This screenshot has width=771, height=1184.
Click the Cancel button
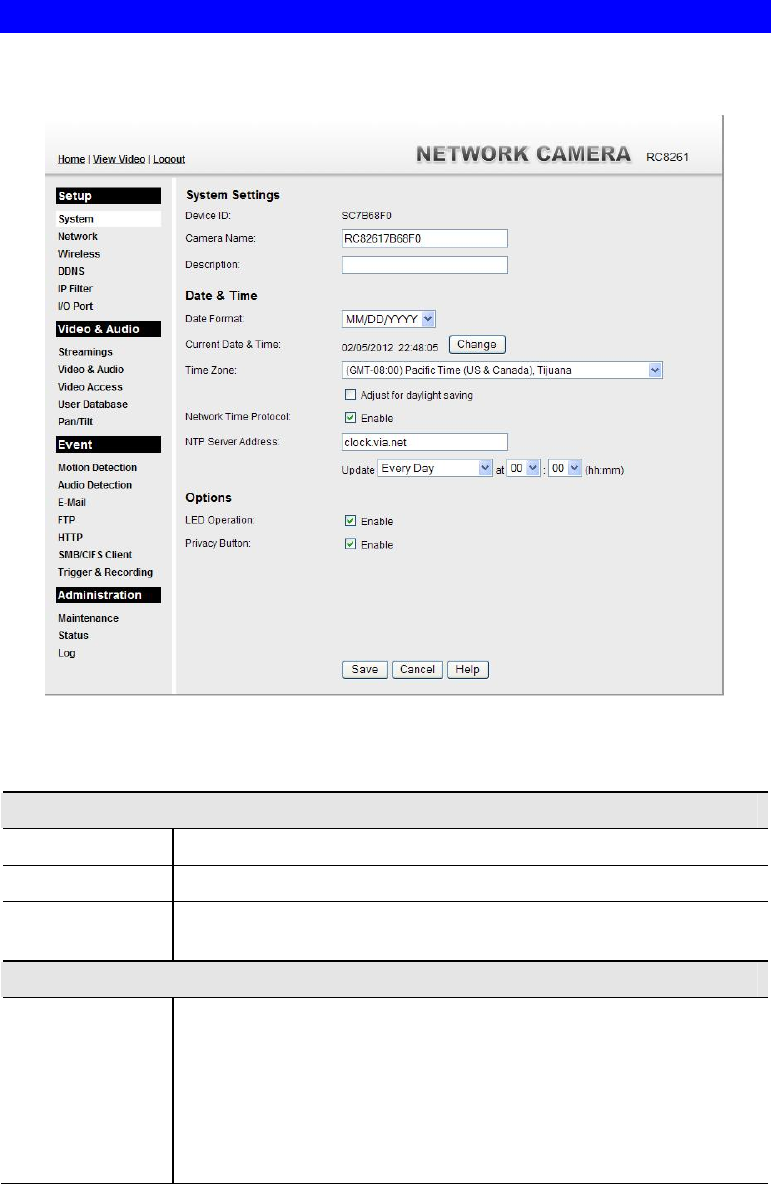point(418,670)
